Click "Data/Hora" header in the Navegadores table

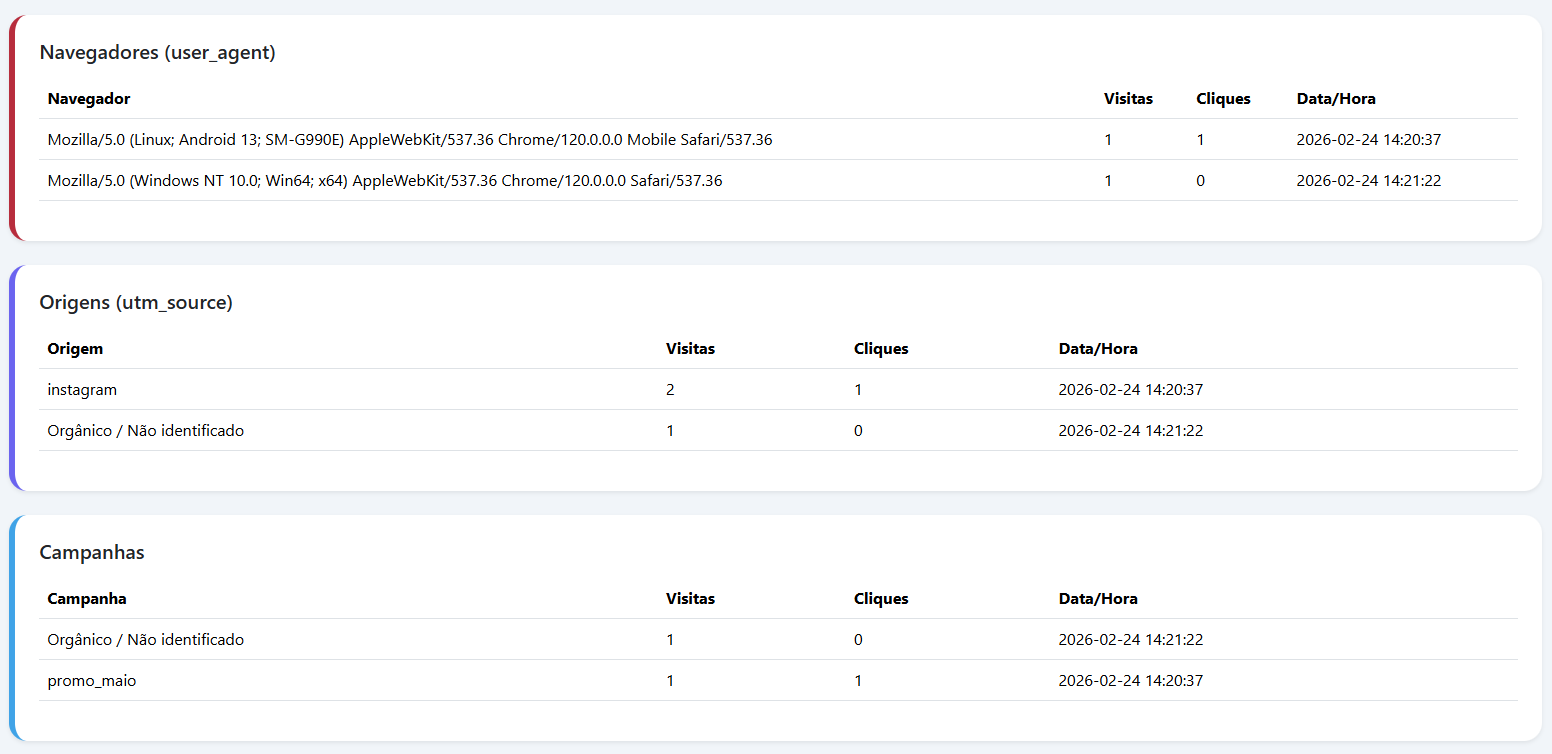pyautogui.click(x=1336, y=99)
